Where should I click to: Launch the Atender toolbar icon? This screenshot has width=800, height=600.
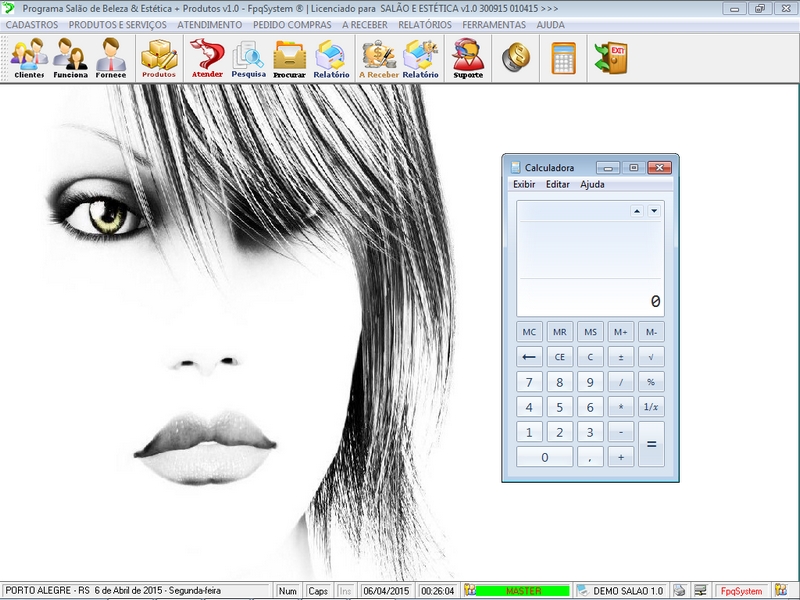[207, 58]
